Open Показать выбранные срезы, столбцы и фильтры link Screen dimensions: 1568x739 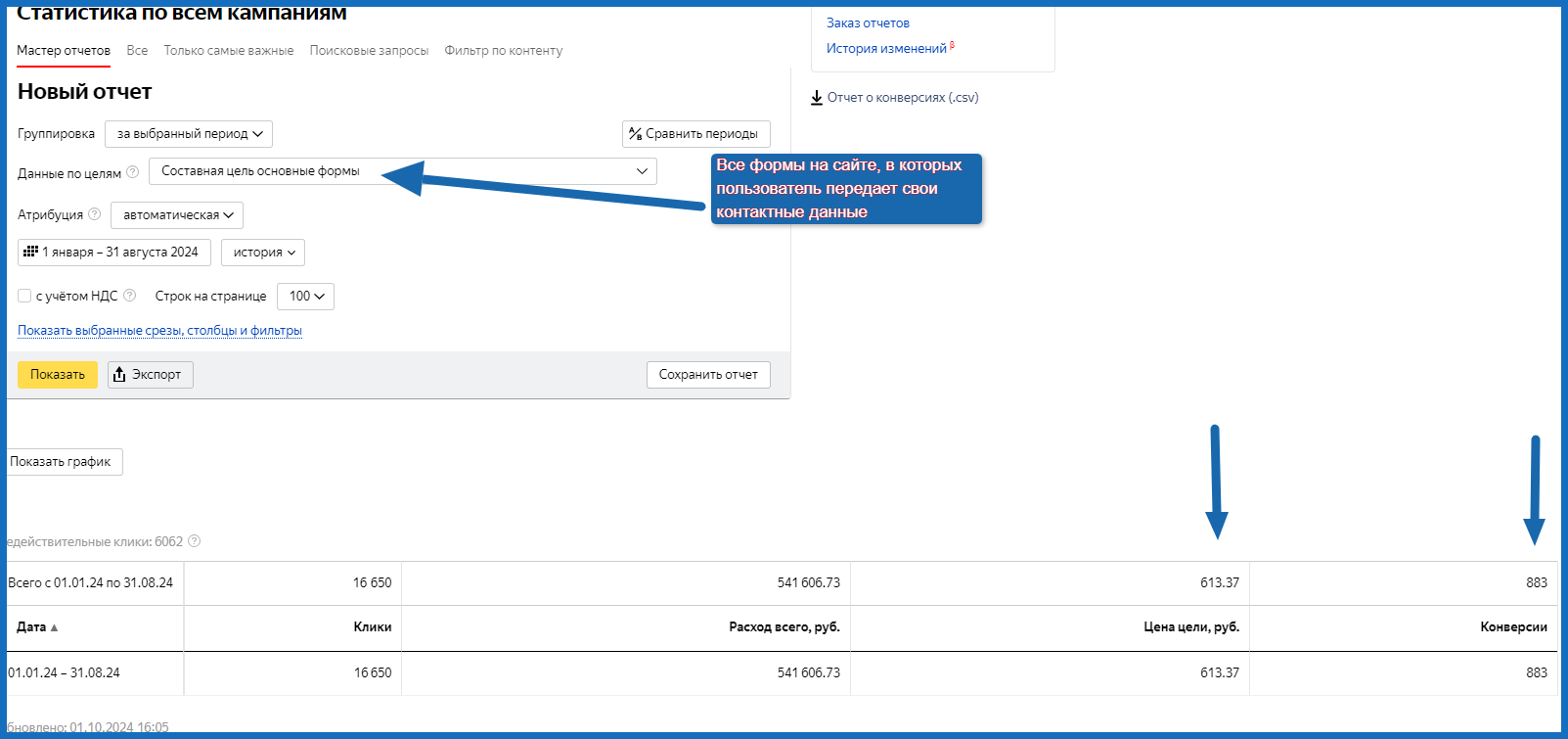tap(159, 331)
